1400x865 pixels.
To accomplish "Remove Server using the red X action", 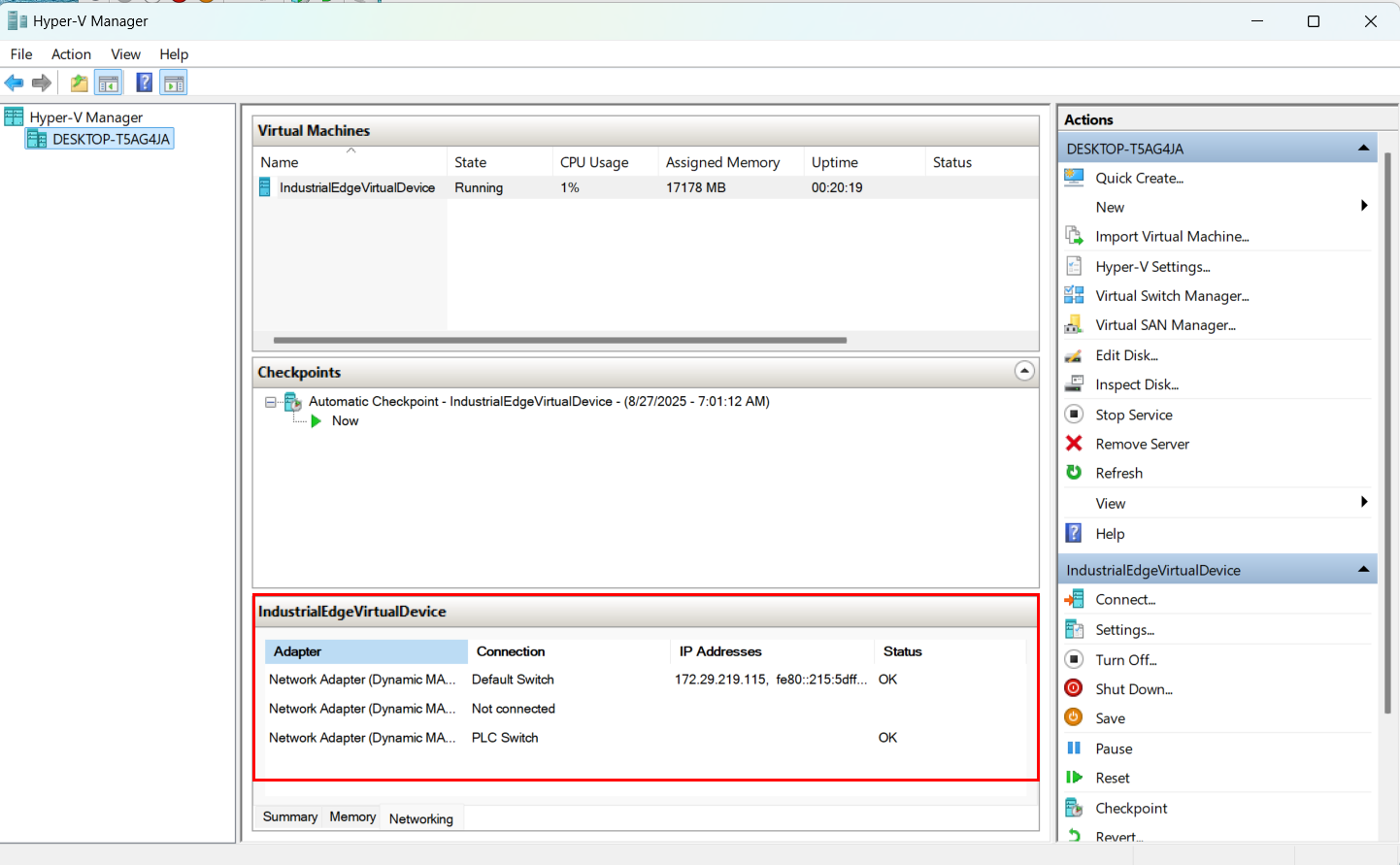I will click(1142, 444).
